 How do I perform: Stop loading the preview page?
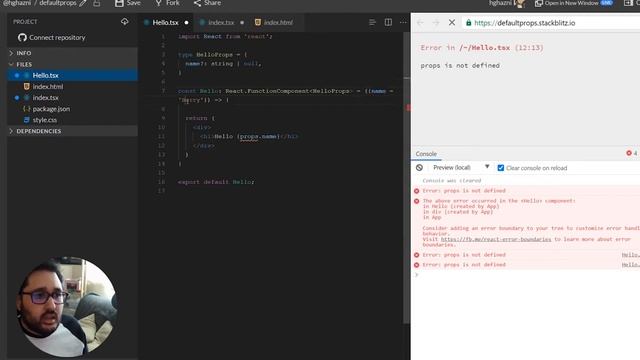452,22
